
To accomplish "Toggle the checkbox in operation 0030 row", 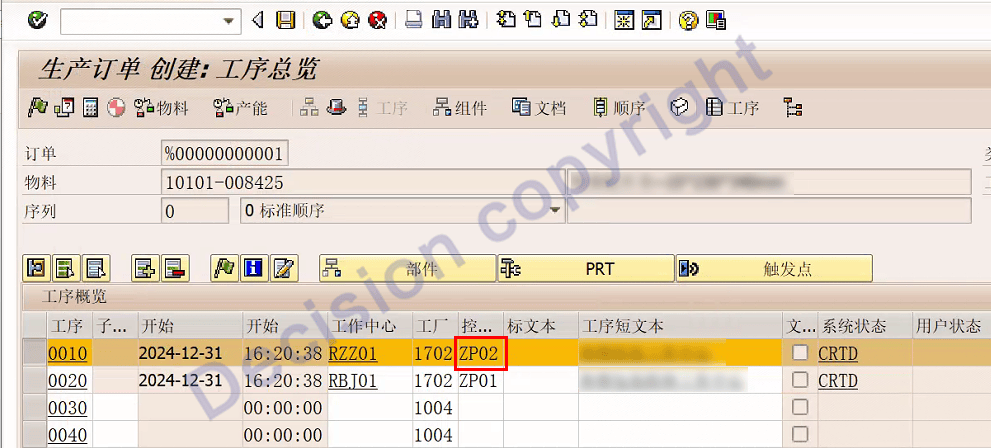I will tap(800, 407).
